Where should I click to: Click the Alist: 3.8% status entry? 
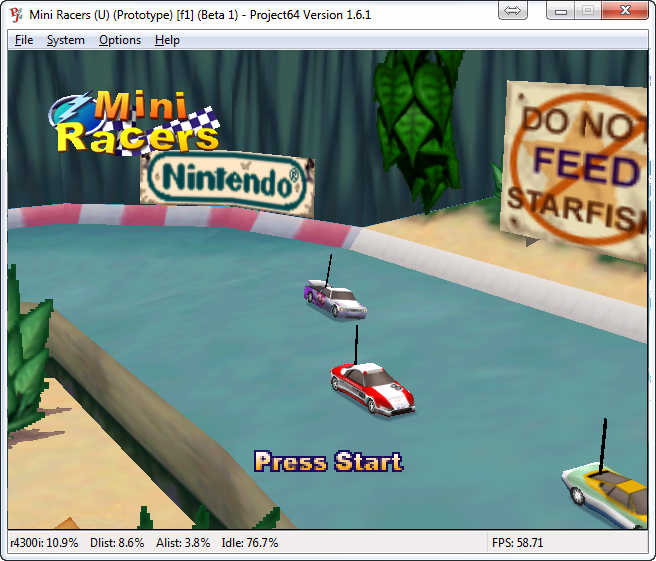[x=183, y=543]
